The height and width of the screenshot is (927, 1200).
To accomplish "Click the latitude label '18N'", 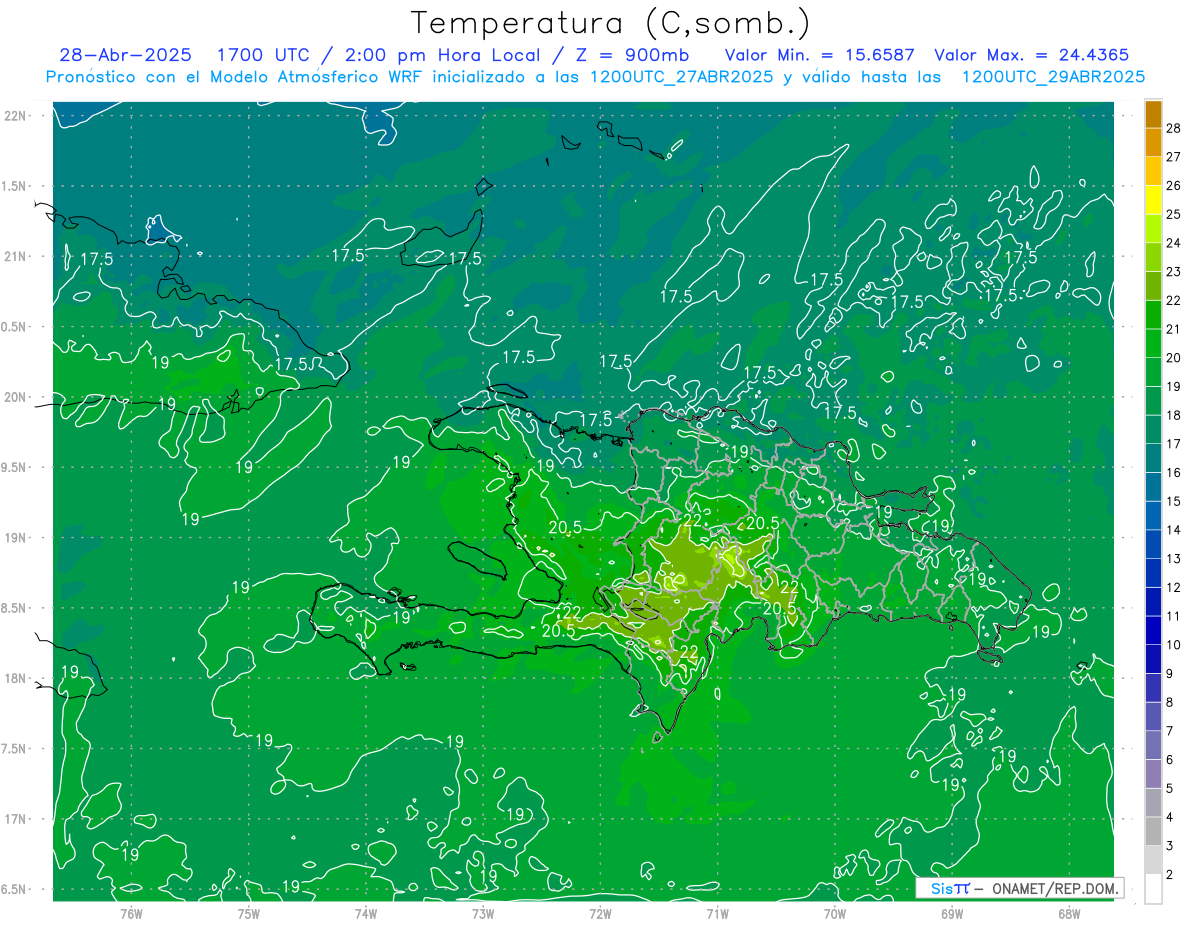I will [x=16, y=679].
